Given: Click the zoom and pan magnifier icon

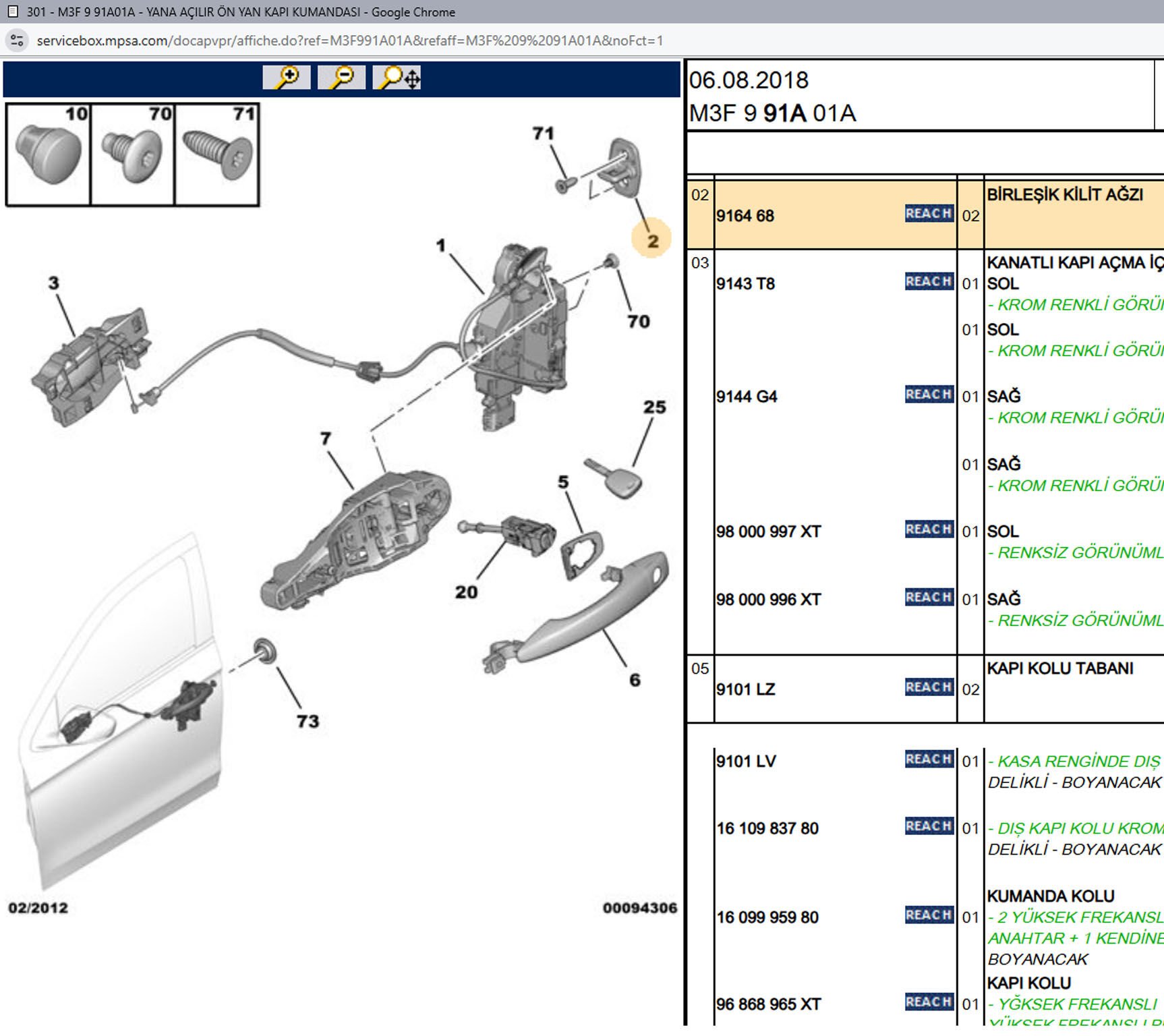Looking at the screenshot, I should click(x=397, y=78).
